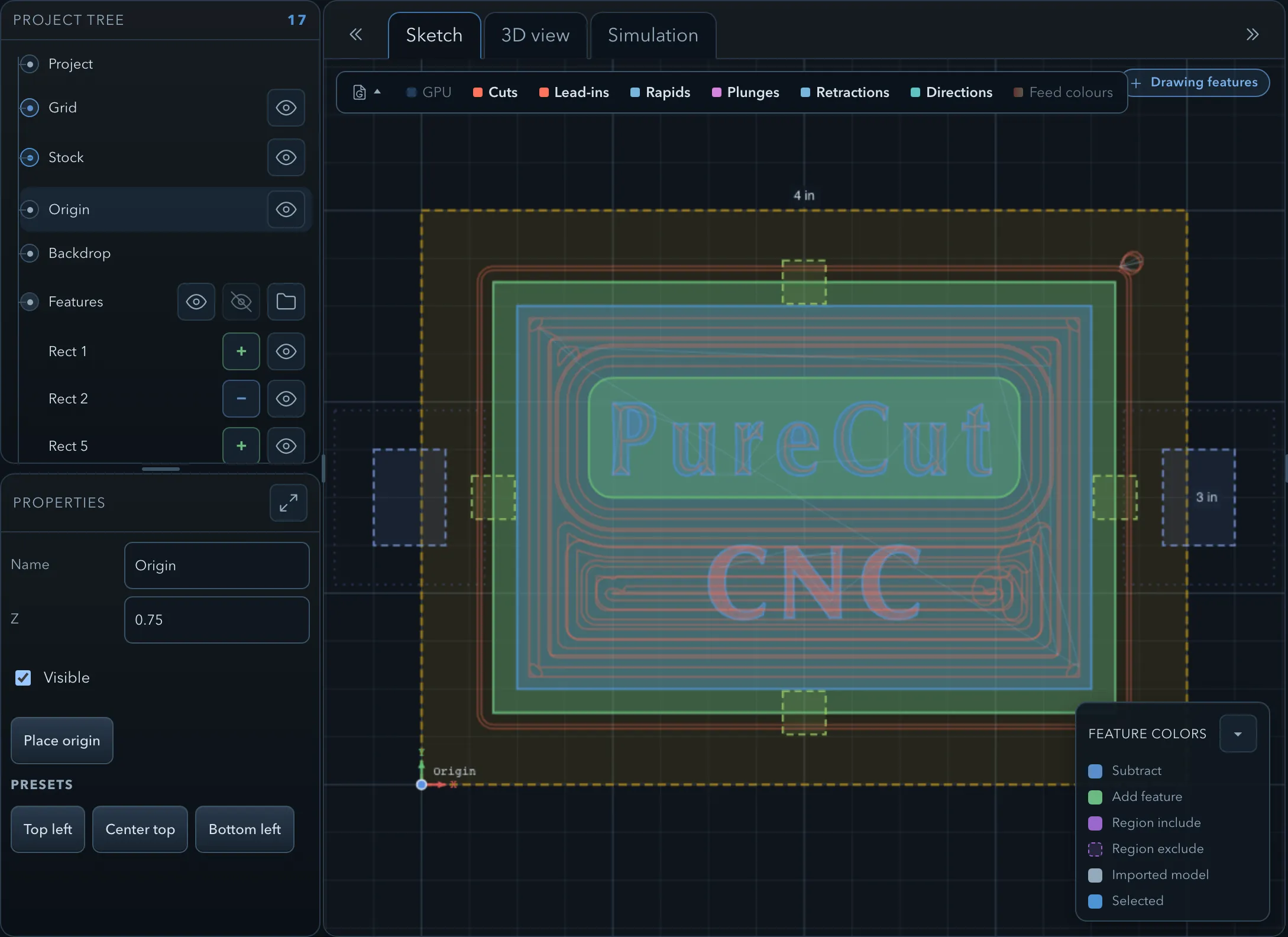Image resolution: width=1288 pixels, height=937 pixels.
Task: Expand the Grid tree node
Action: 30,108
